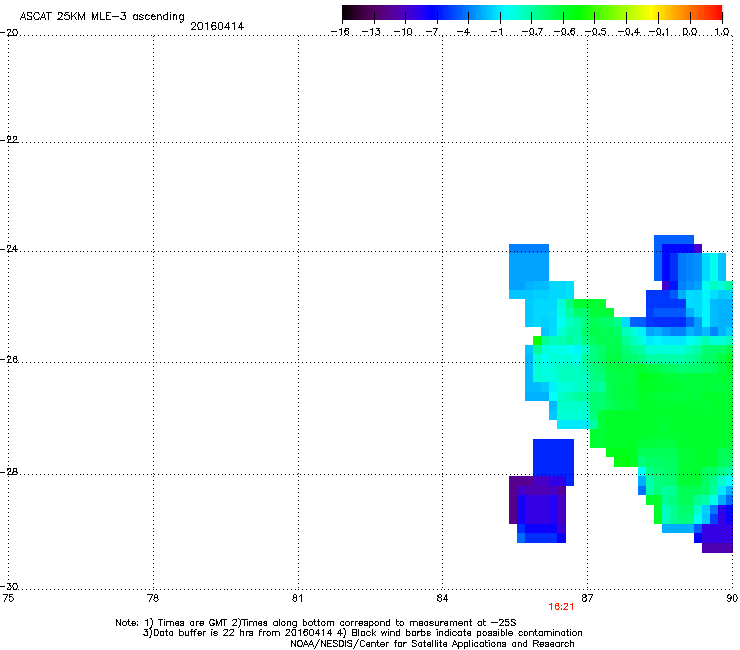Click the -7 colorbar tick label
This screenshot has width=740, height=650.
click(432, 32)
